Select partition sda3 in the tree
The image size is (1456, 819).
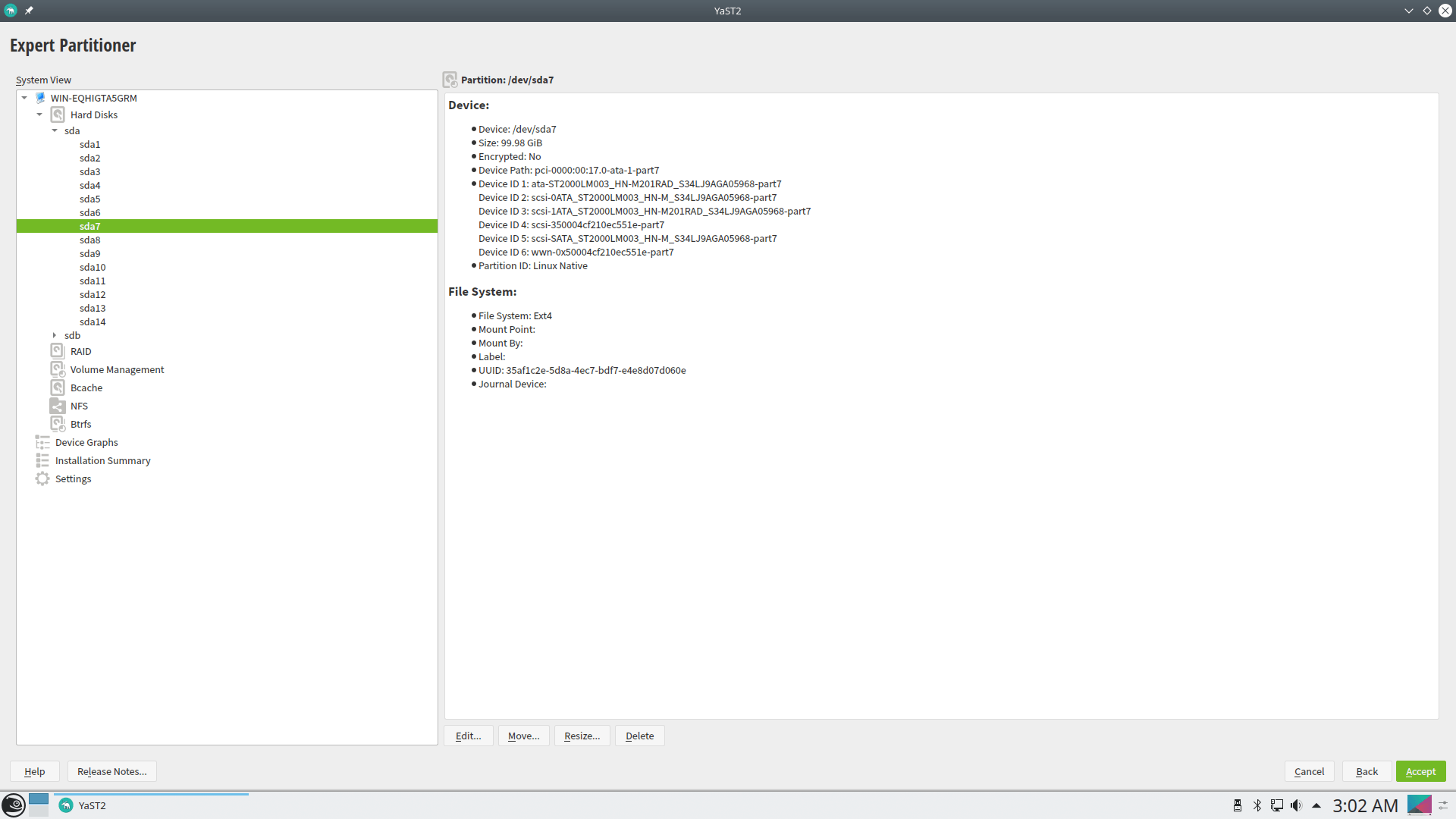(89, 171)
